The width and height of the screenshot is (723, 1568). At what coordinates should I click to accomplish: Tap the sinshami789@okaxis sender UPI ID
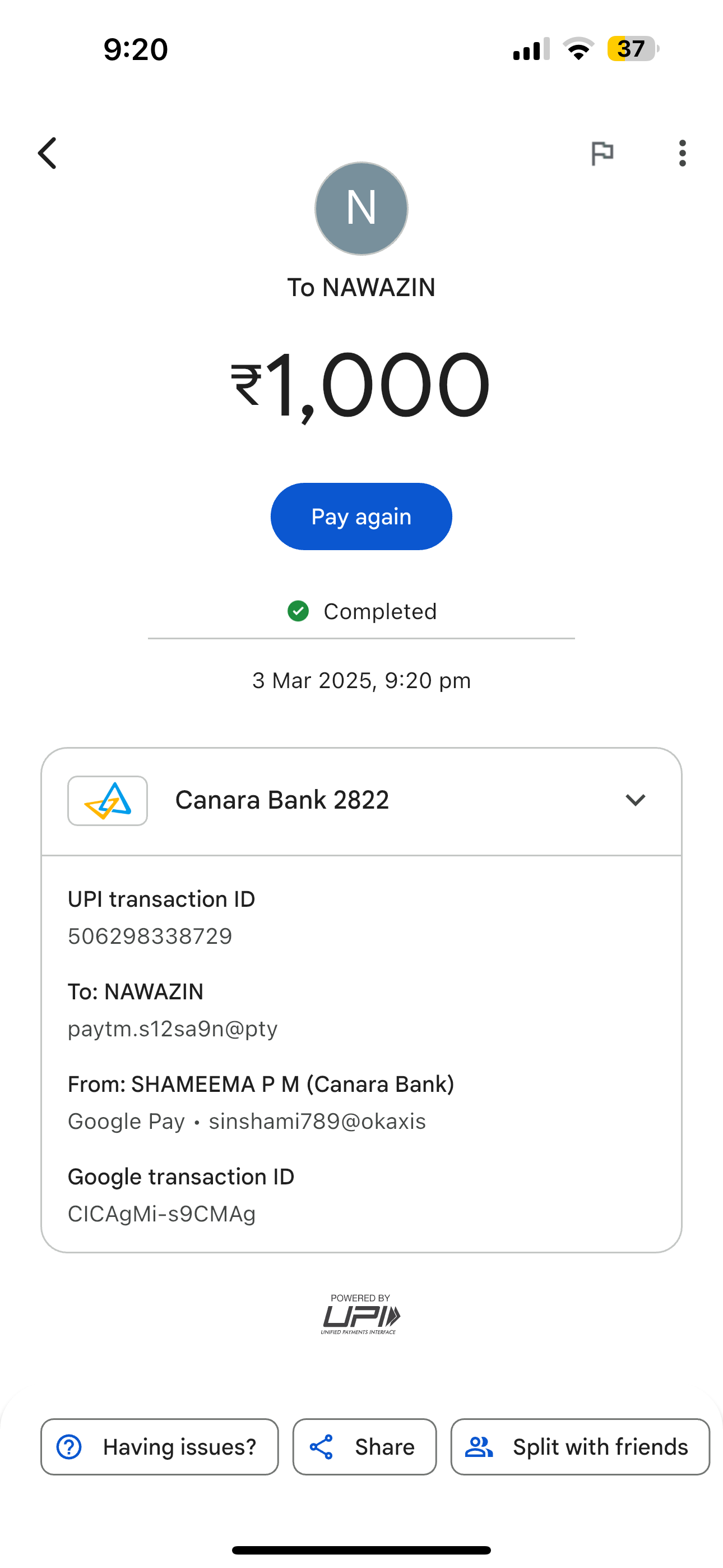point(317,1121)
